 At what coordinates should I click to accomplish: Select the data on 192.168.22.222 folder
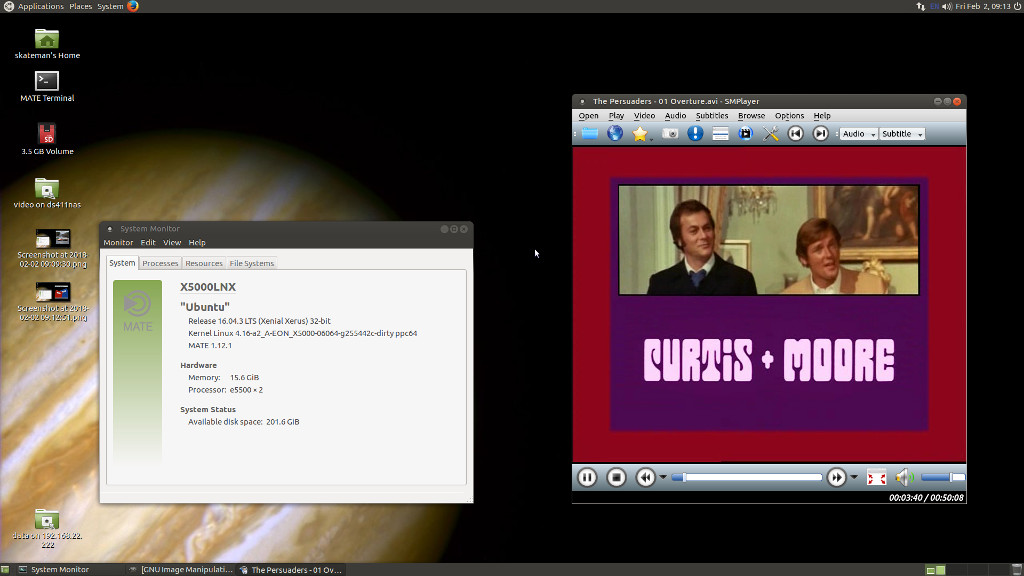[47, 528]
